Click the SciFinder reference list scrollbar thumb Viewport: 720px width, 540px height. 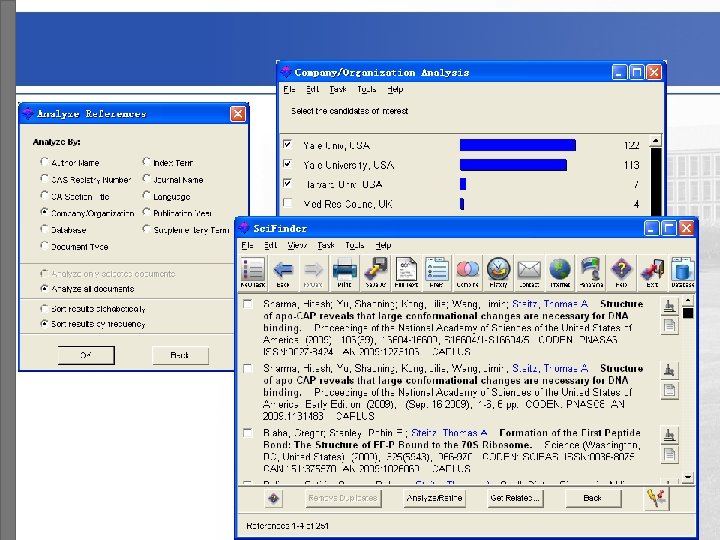click(x=687, y=313)
